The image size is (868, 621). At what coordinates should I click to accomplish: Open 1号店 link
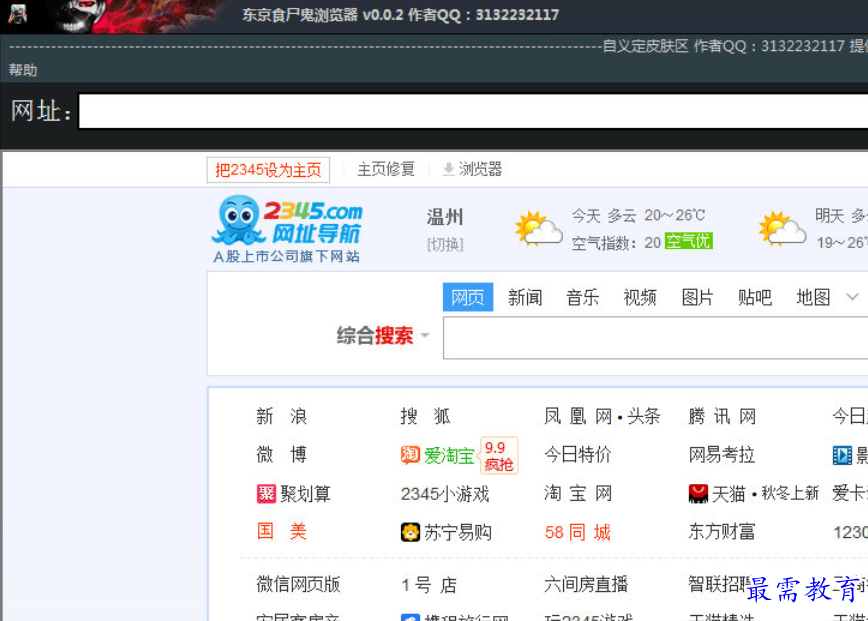tap(429, 585)
